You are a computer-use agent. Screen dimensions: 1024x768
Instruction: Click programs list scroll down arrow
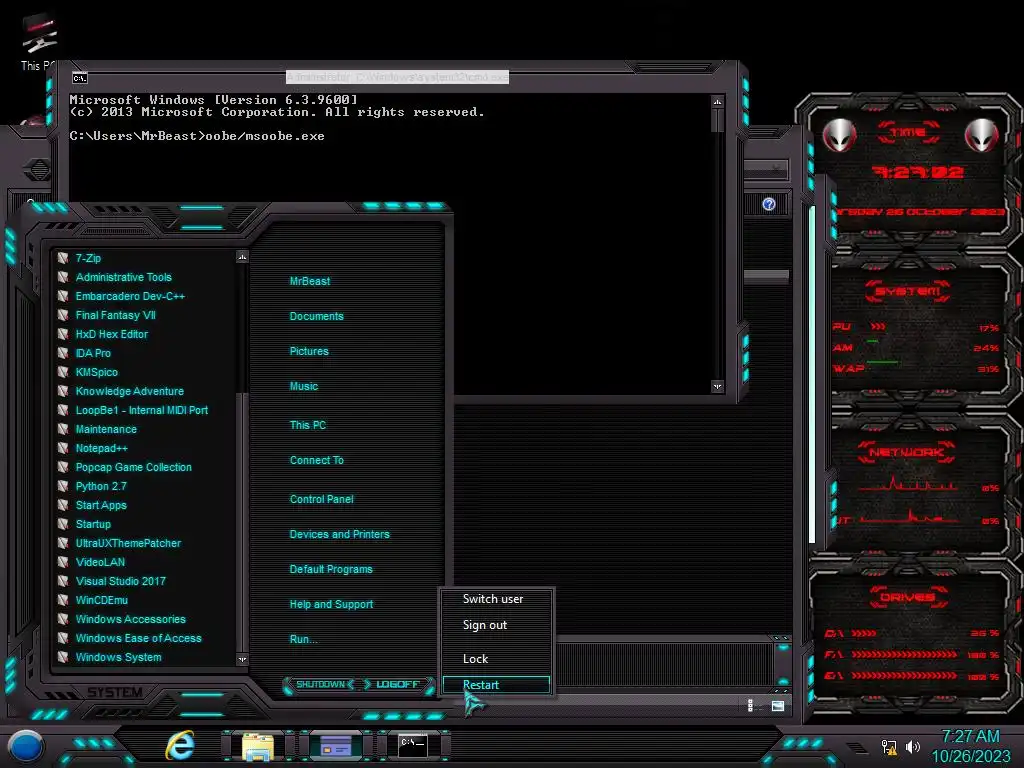(x=242, y=660)
